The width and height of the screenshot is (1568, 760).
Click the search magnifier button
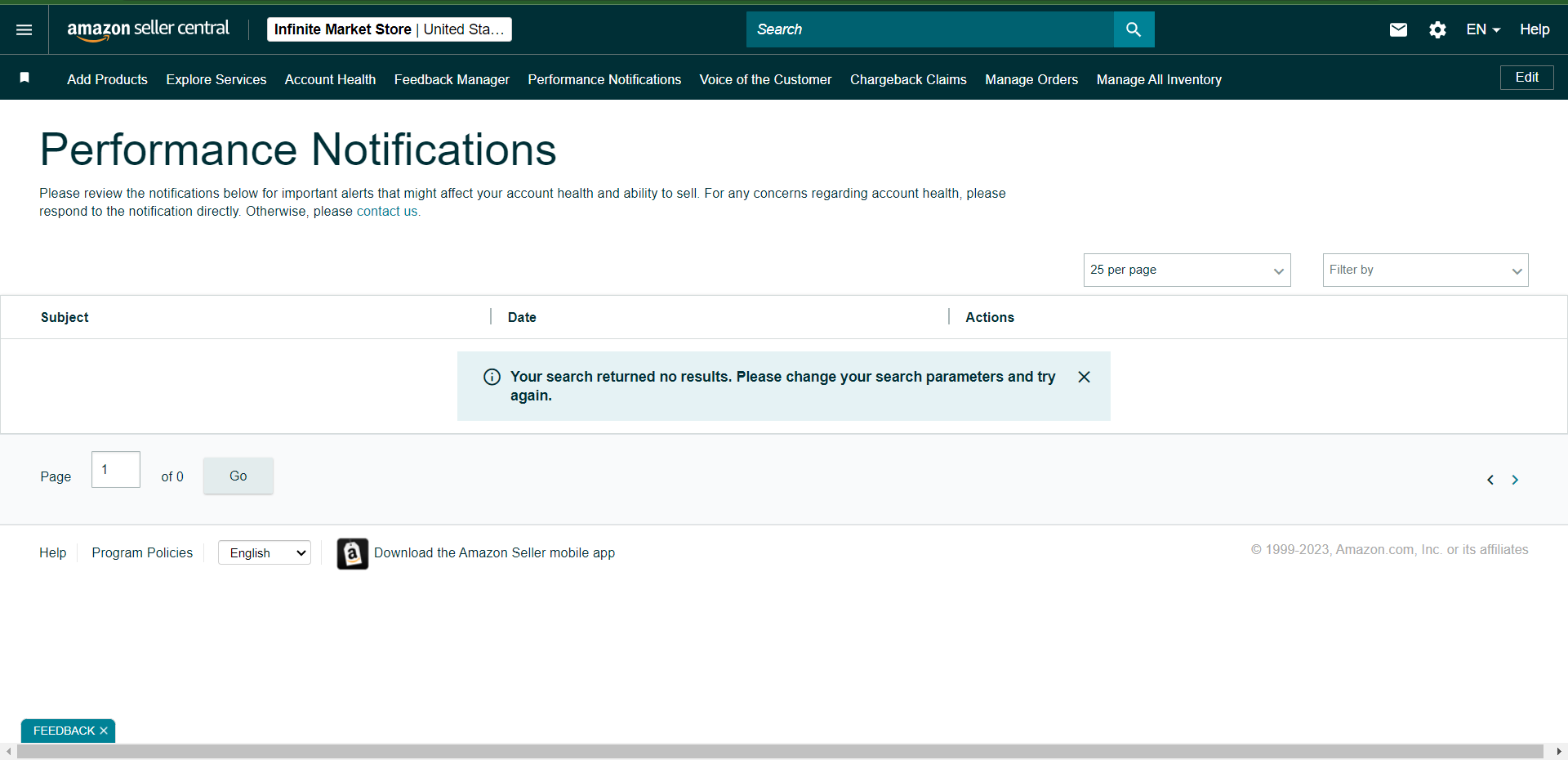tap(1134, 29)
